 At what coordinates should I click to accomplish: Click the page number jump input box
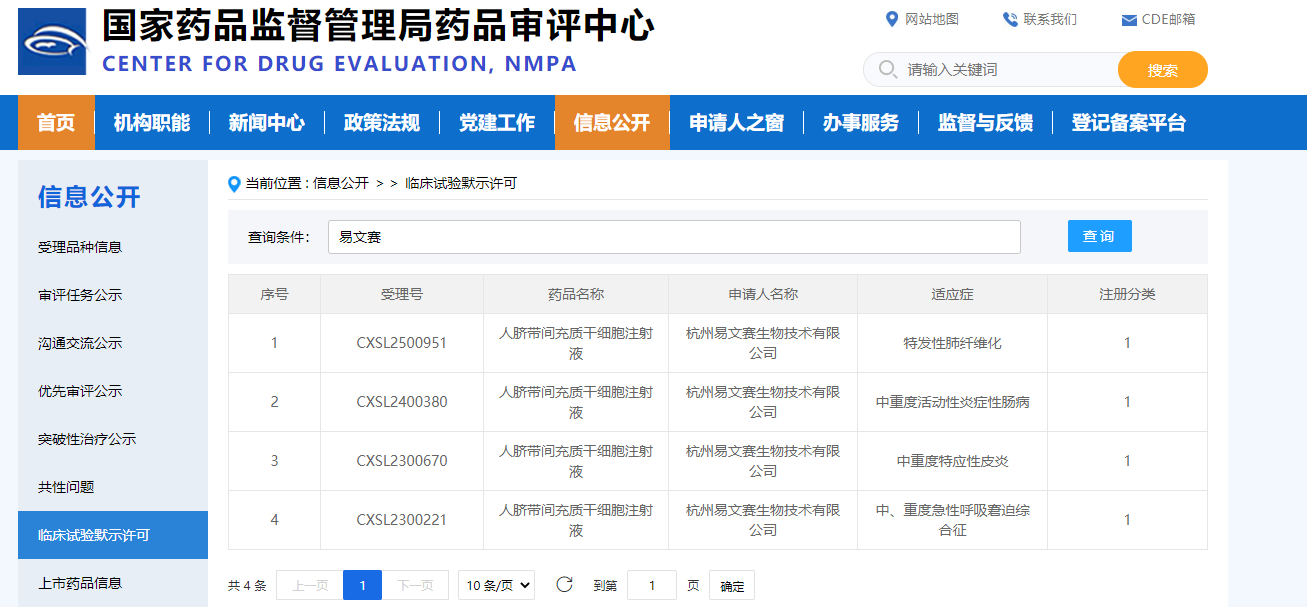(x=651, y=585)
